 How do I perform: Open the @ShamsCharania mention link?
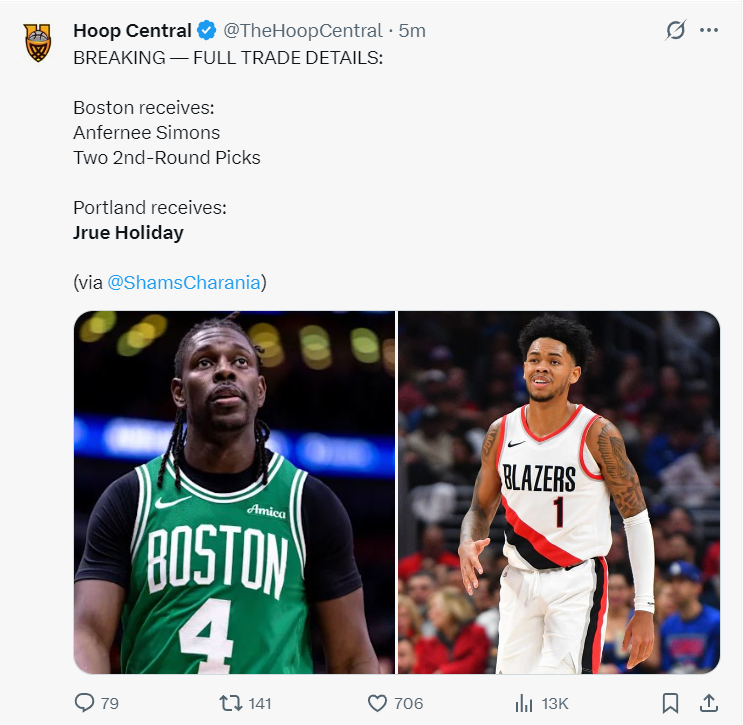click(183, 283)
